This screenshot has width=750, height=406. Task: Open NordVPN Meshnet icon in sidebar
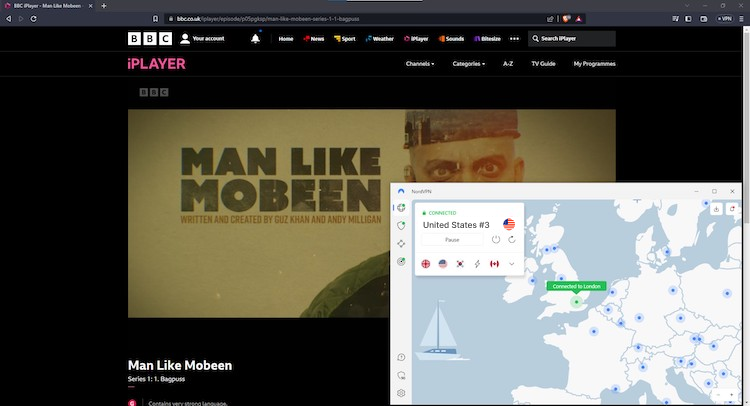(x=401, y=243)
